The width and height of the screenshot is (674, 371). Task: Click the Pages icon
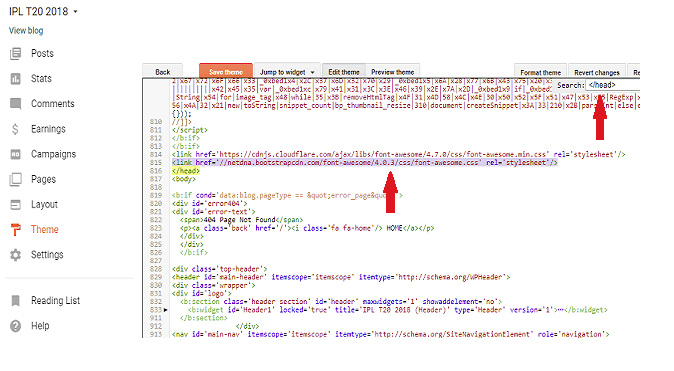point(15,179)
